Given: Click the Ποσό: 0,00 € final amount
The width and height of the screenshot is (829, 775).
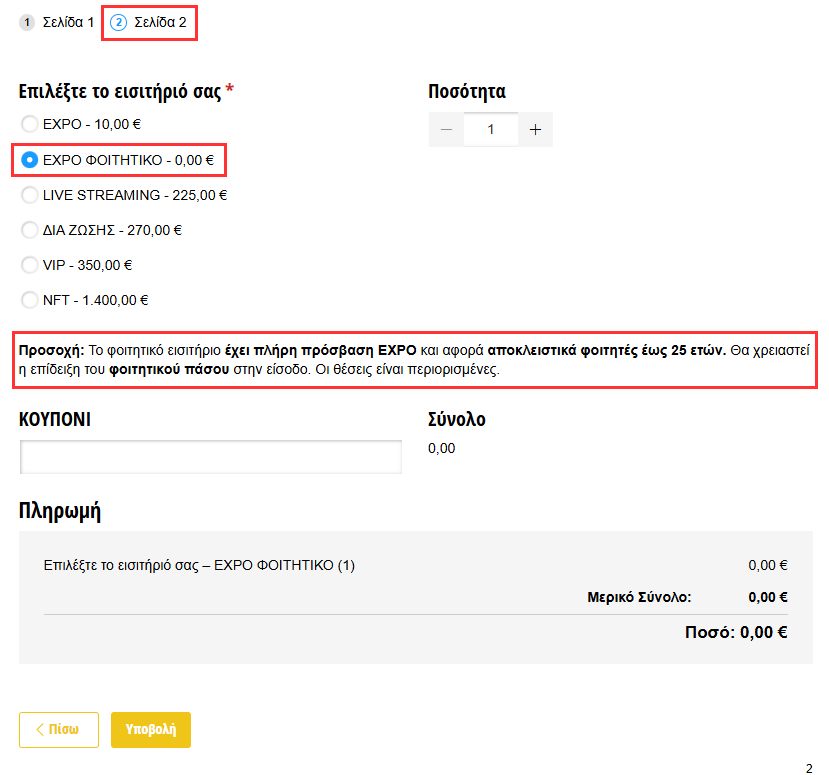Looking at the screenshot, I should pyautogui.click(x=736, y=632).
